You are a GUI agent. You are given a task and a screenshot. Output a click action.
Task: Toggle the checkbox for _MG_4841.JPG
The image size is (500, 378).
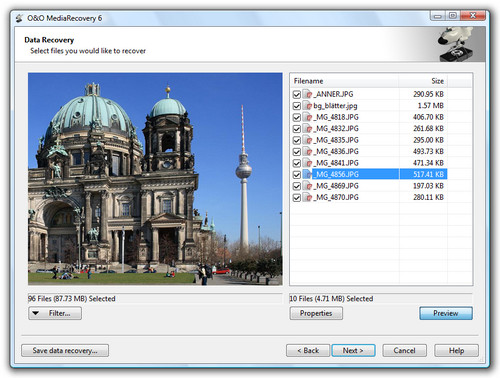296,163
